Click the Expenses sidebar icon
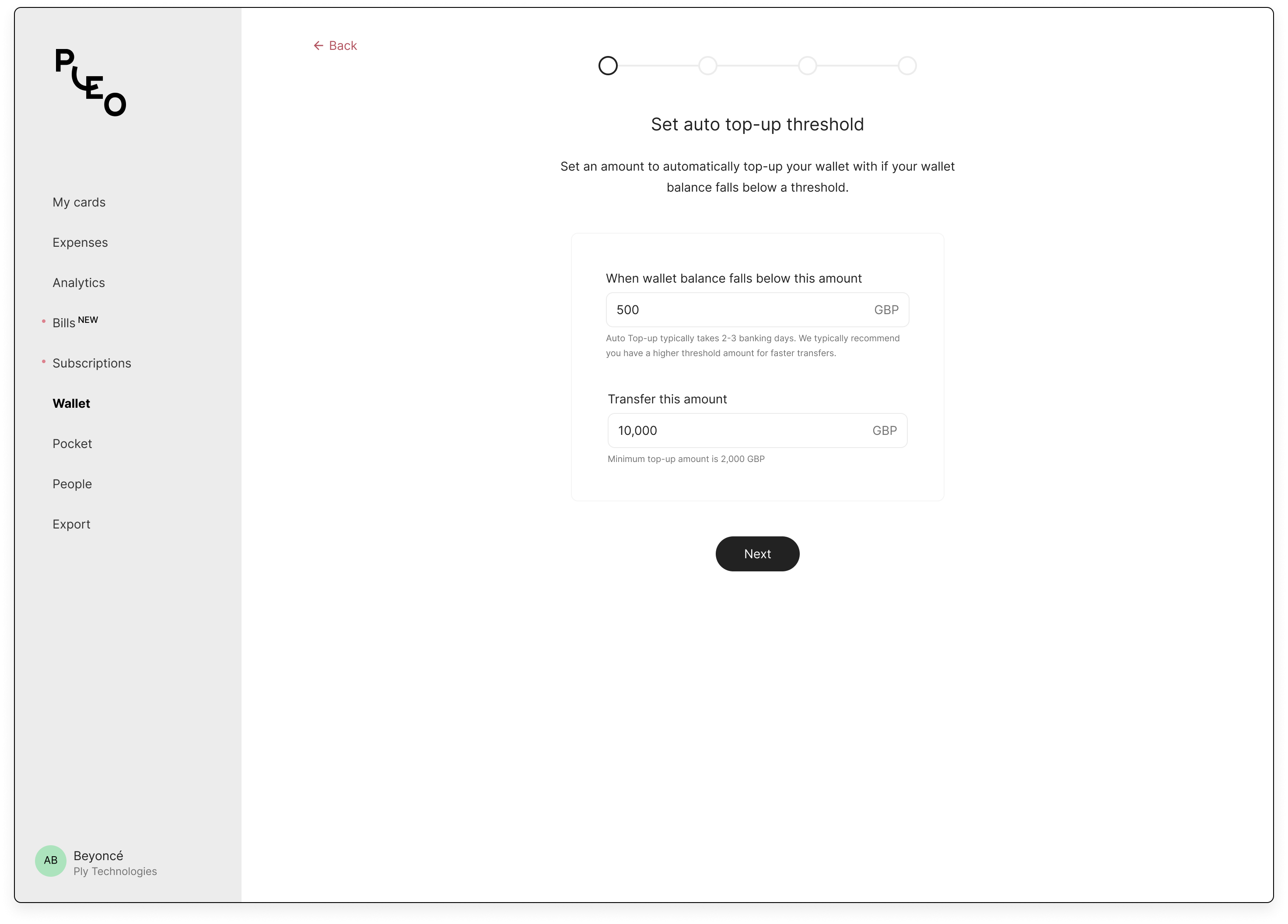 [80, 242]
